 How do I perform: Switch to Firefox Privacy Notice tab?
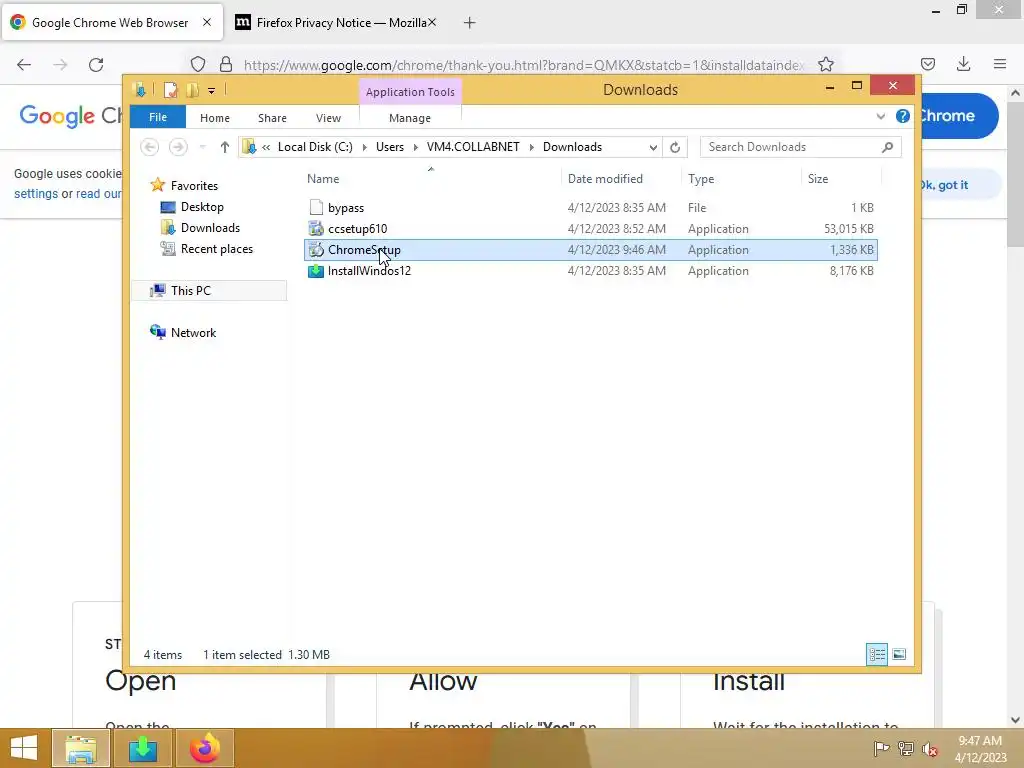[x=336, y=23]
